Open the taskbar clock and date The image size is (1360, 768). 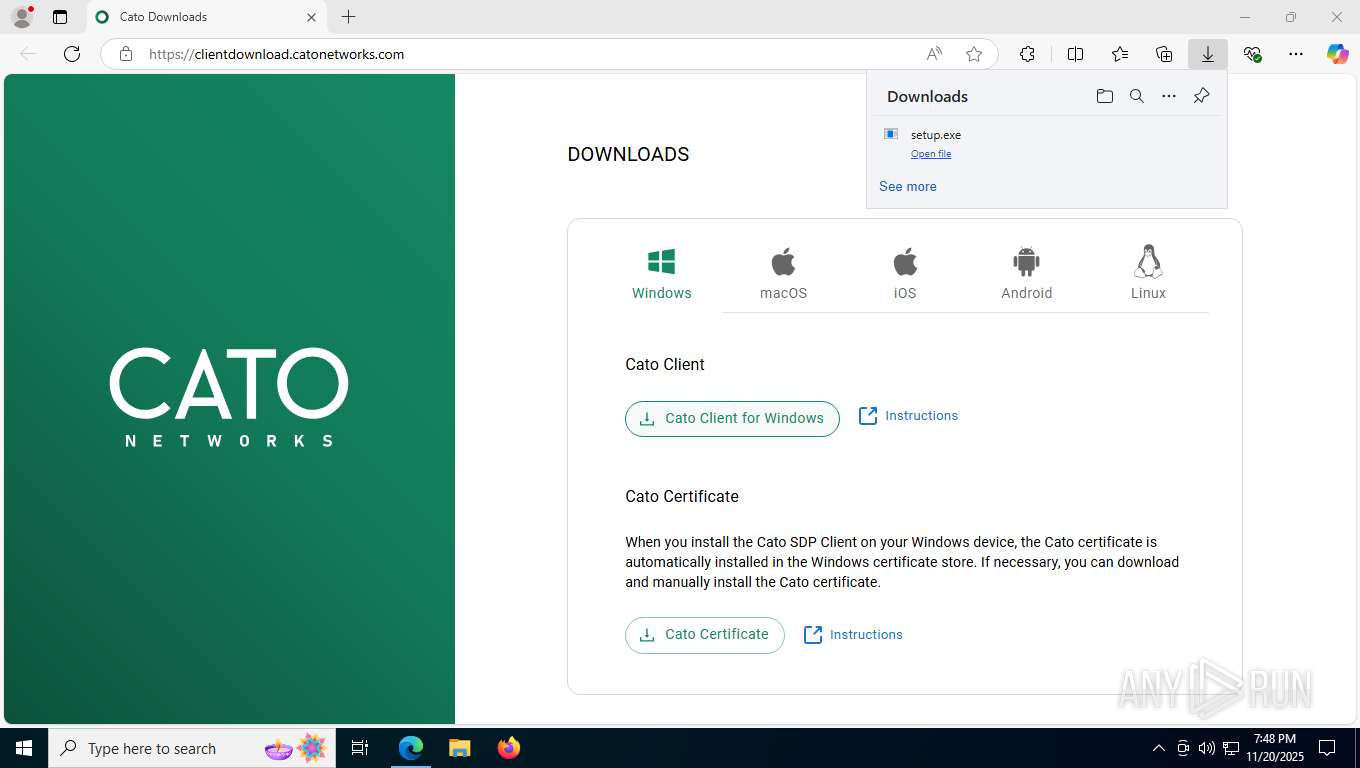coord(1274,748)
